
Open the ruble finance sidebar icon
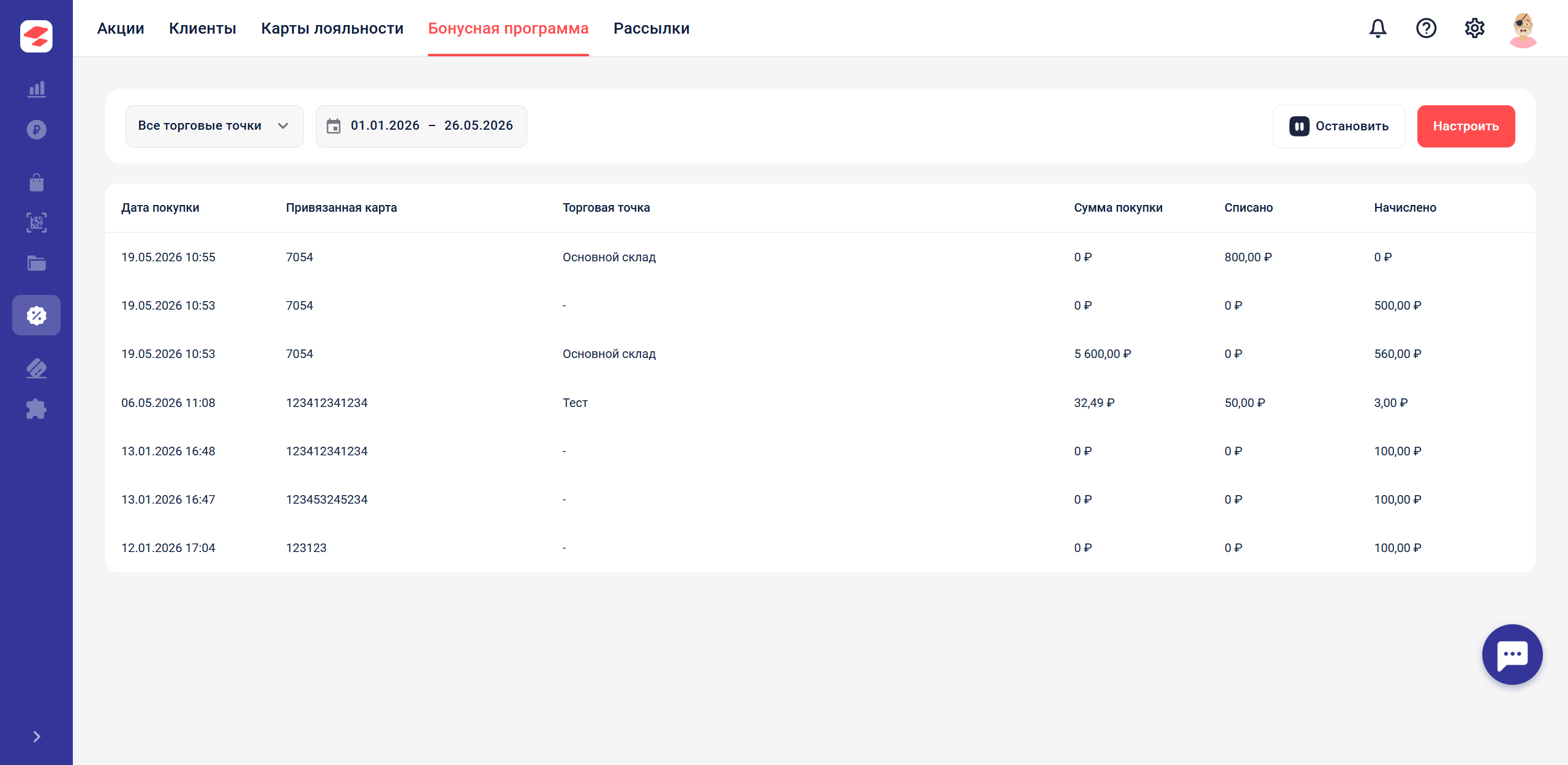(37, 130)
